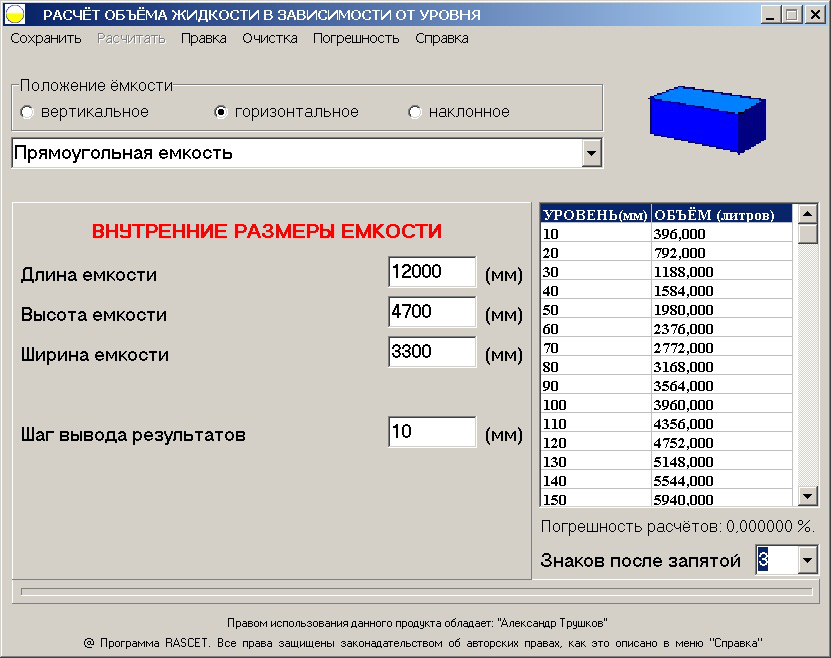Open the "Знаков после запятой" dropdown
831x658 pixels.
(806, 561)
